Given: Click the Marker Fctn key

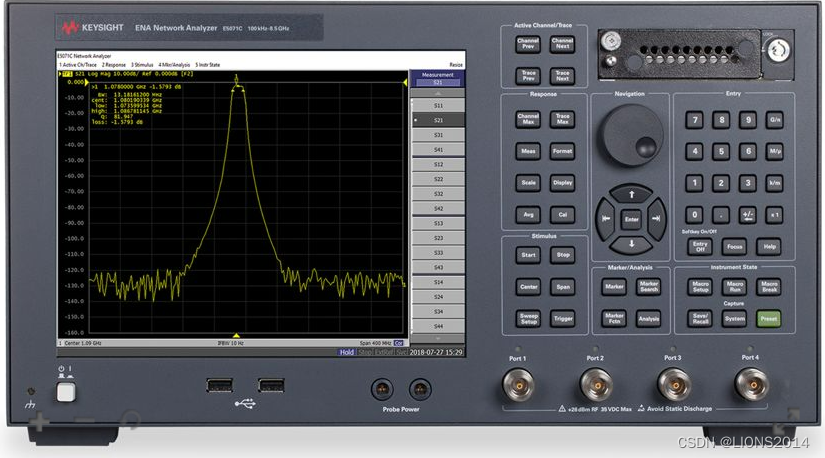Looking at the screenshot, I should pos(614,318).
